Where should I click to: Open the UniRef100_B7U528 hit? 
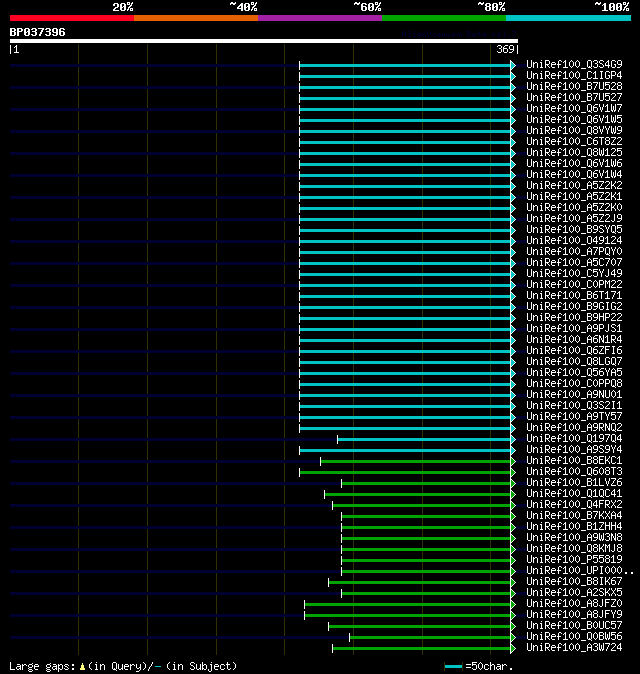[574, 86]
